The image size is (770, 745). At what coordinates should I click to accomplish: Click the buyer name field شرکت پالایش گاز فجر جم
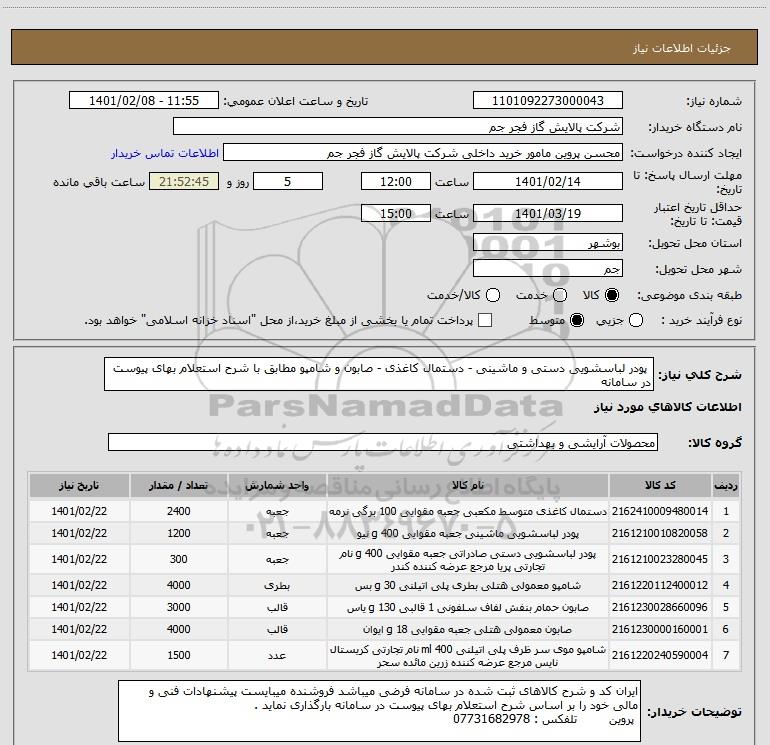pyautogui.click(x=398, y=127)
